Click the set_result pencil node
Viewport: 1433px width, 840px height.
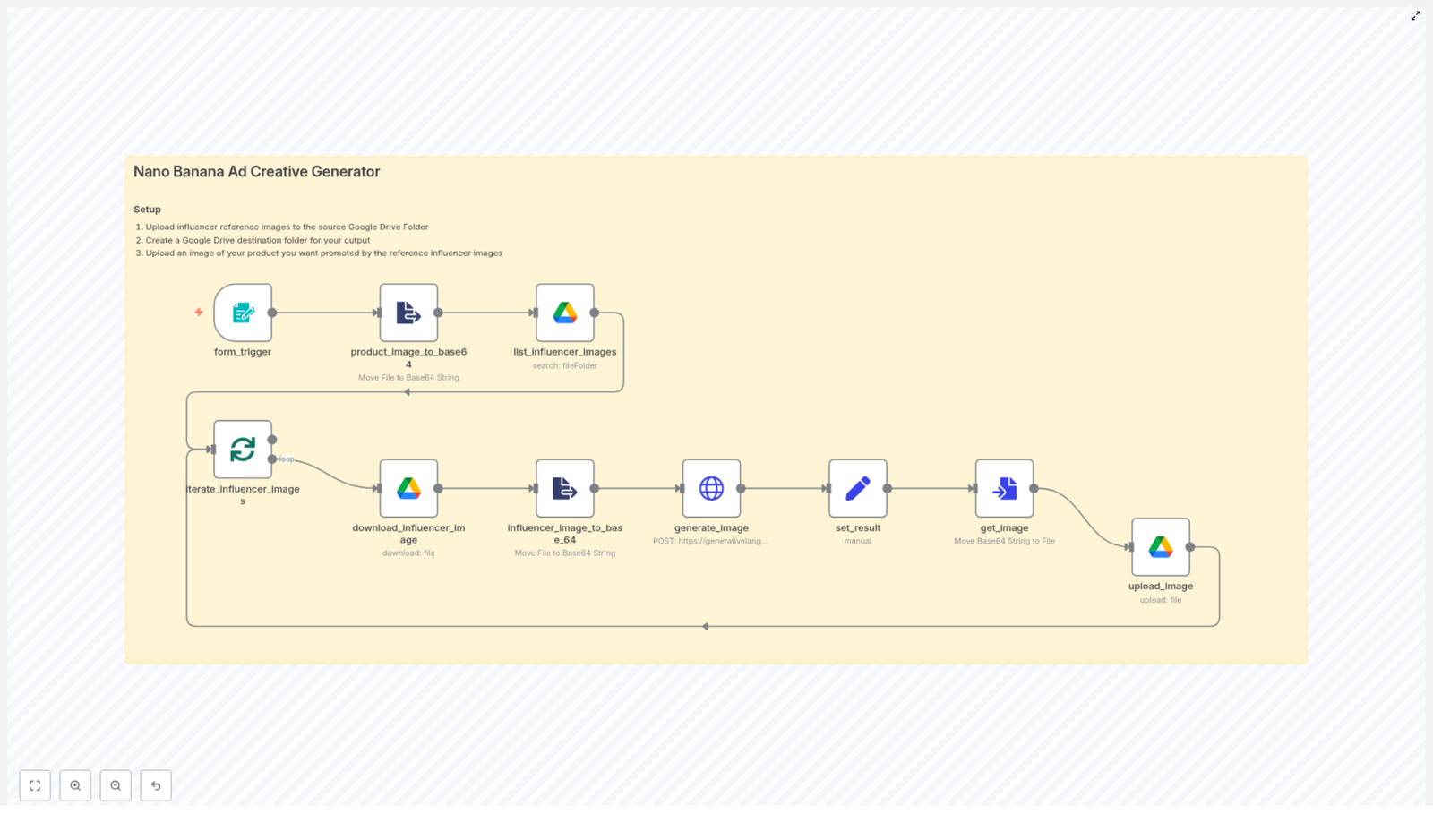pyautogui.click(x=857, y=488)
